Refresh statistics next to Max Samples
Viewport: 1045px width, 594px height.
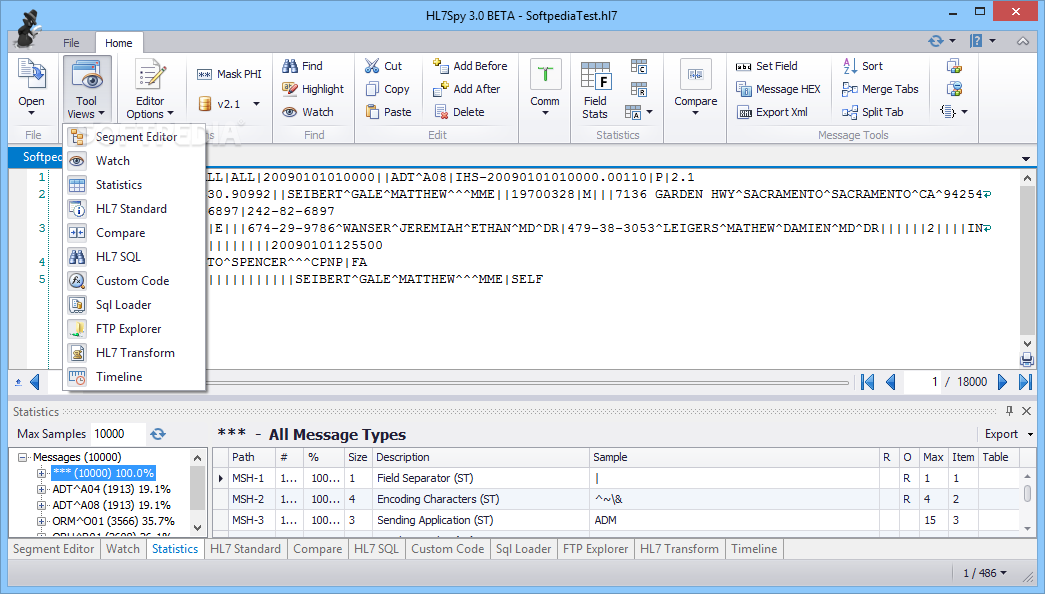(158, 434)
